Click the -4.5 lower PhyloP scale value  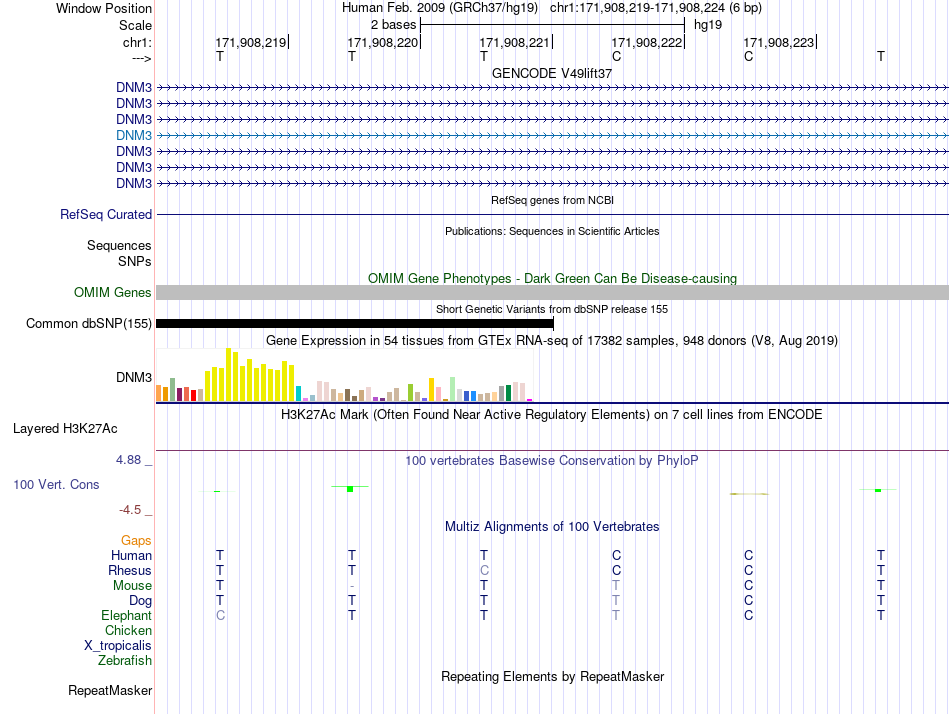[x=130, y=510]
